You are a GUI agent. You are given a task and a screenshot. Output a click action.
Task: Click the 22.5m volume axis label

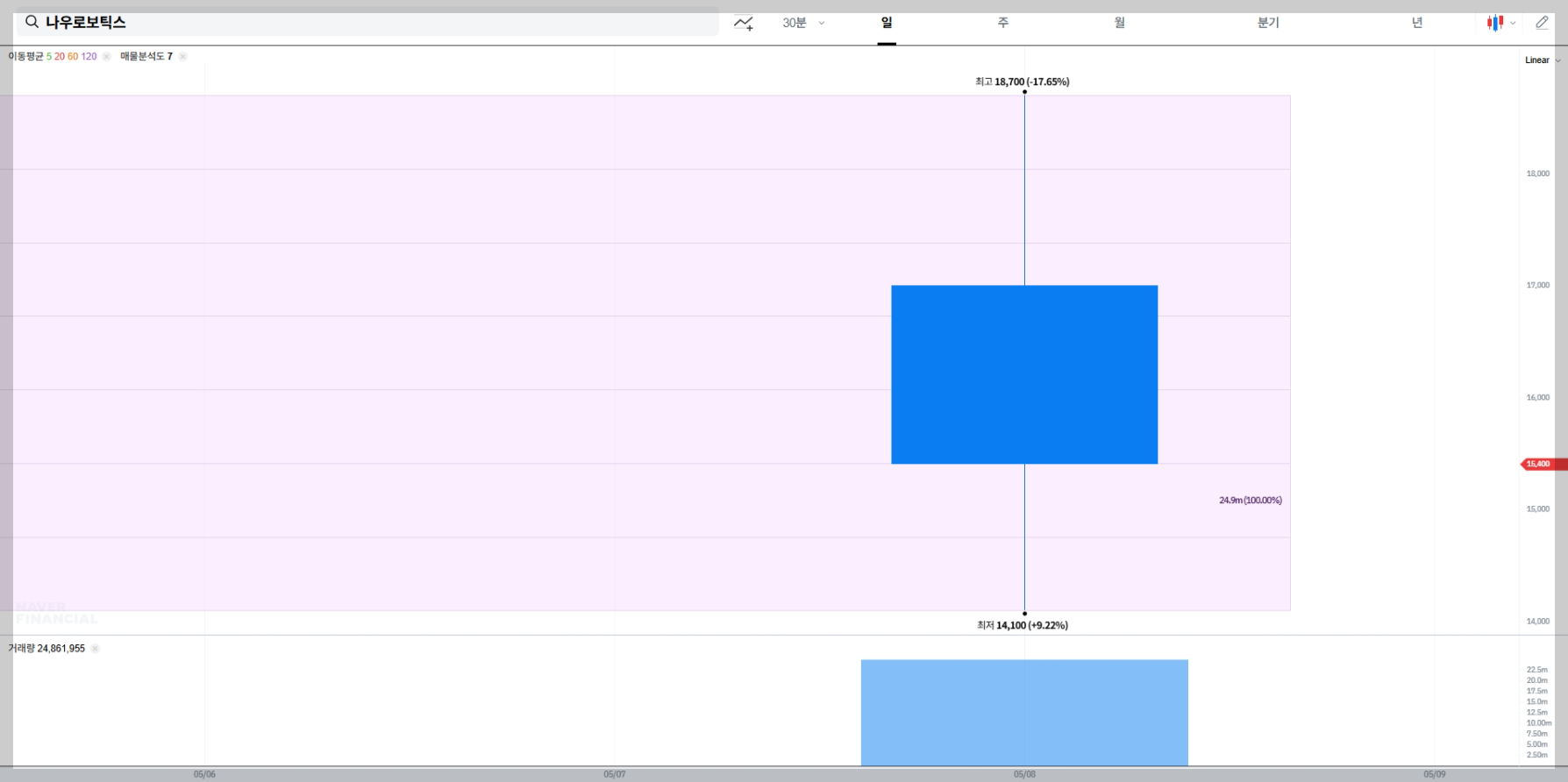point(1537,670)
